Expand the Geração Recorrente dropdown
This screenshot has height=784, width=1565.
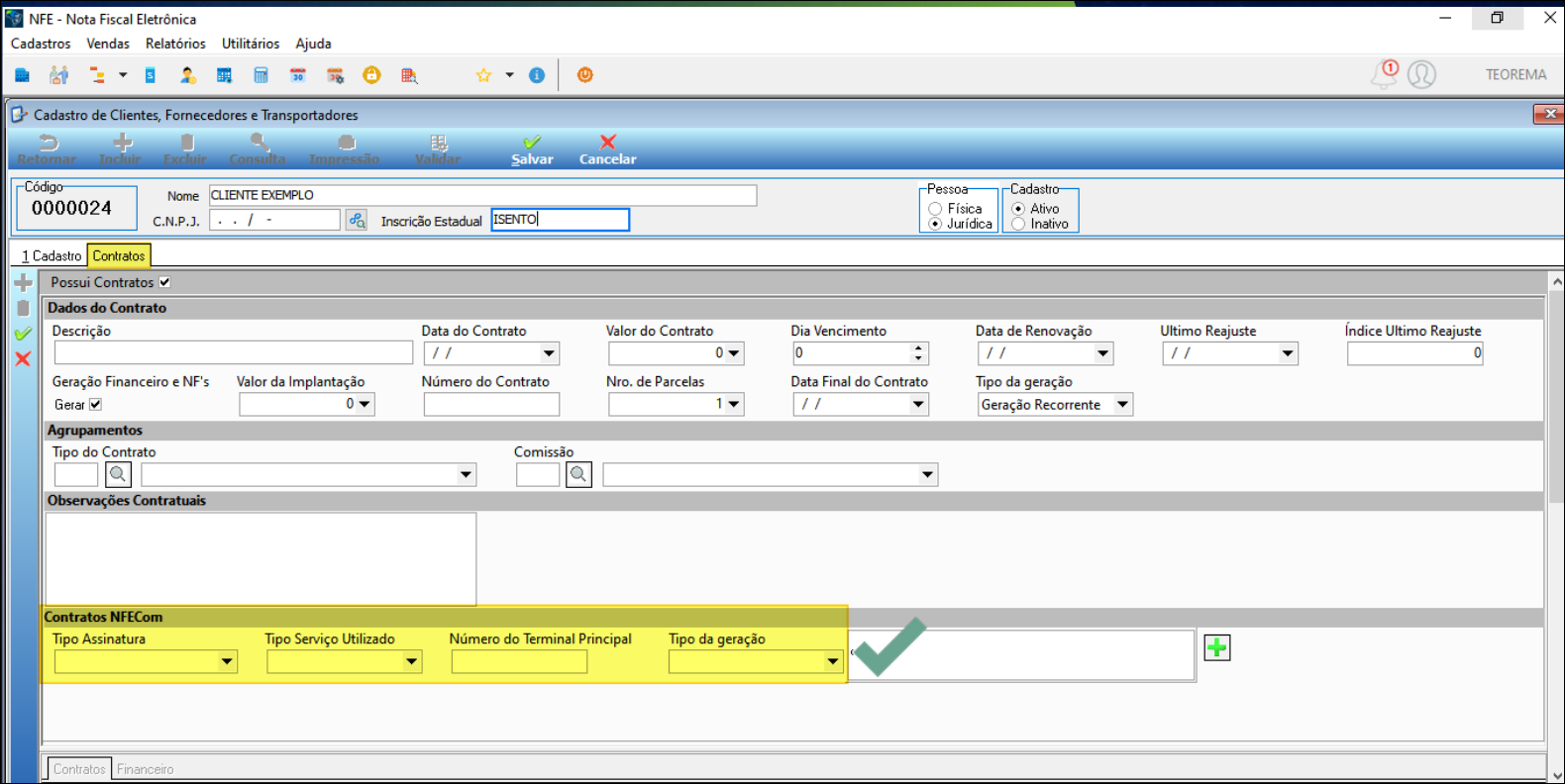tap(1122, 404)
